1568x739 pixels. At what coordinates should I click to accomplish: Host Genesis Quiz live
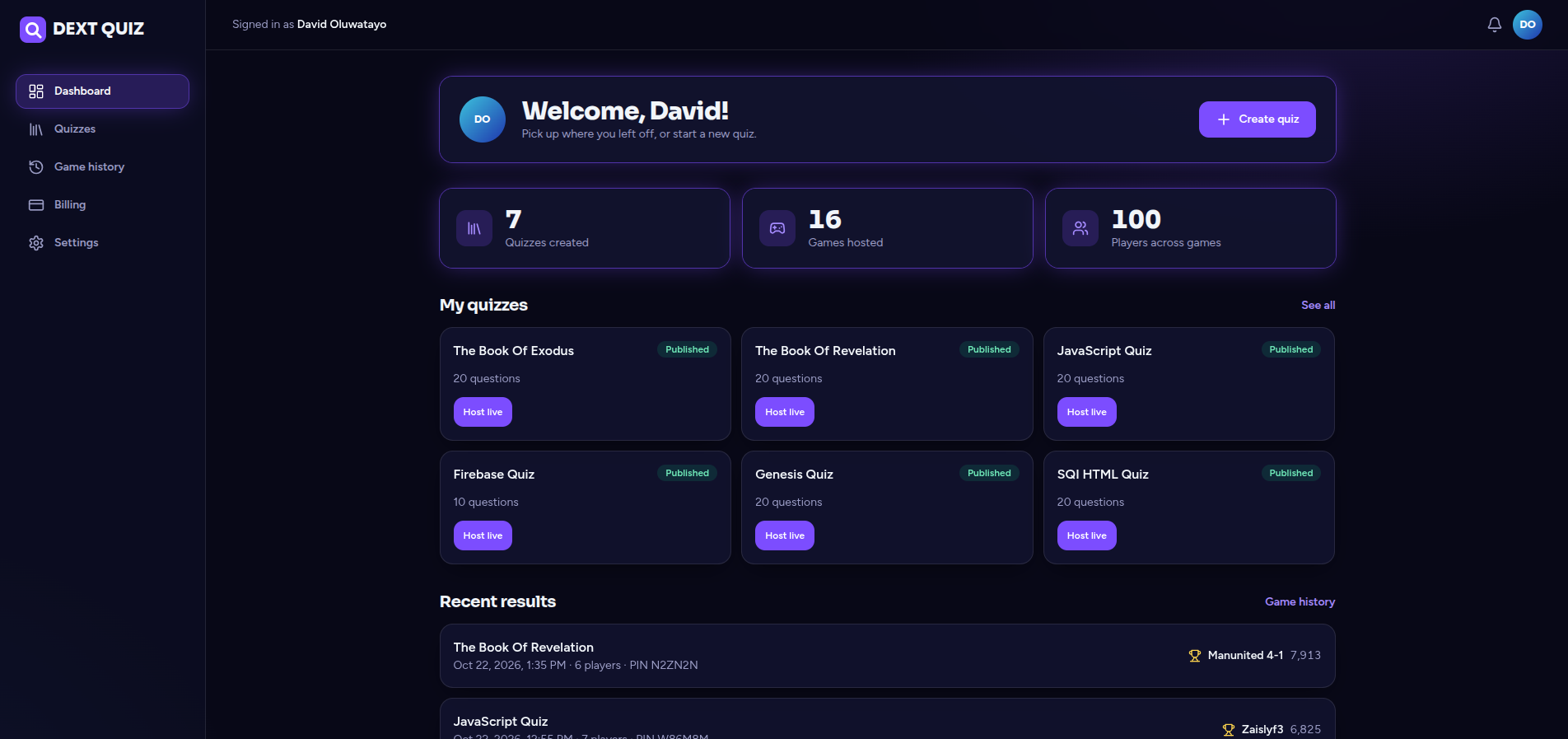point(785,536)
